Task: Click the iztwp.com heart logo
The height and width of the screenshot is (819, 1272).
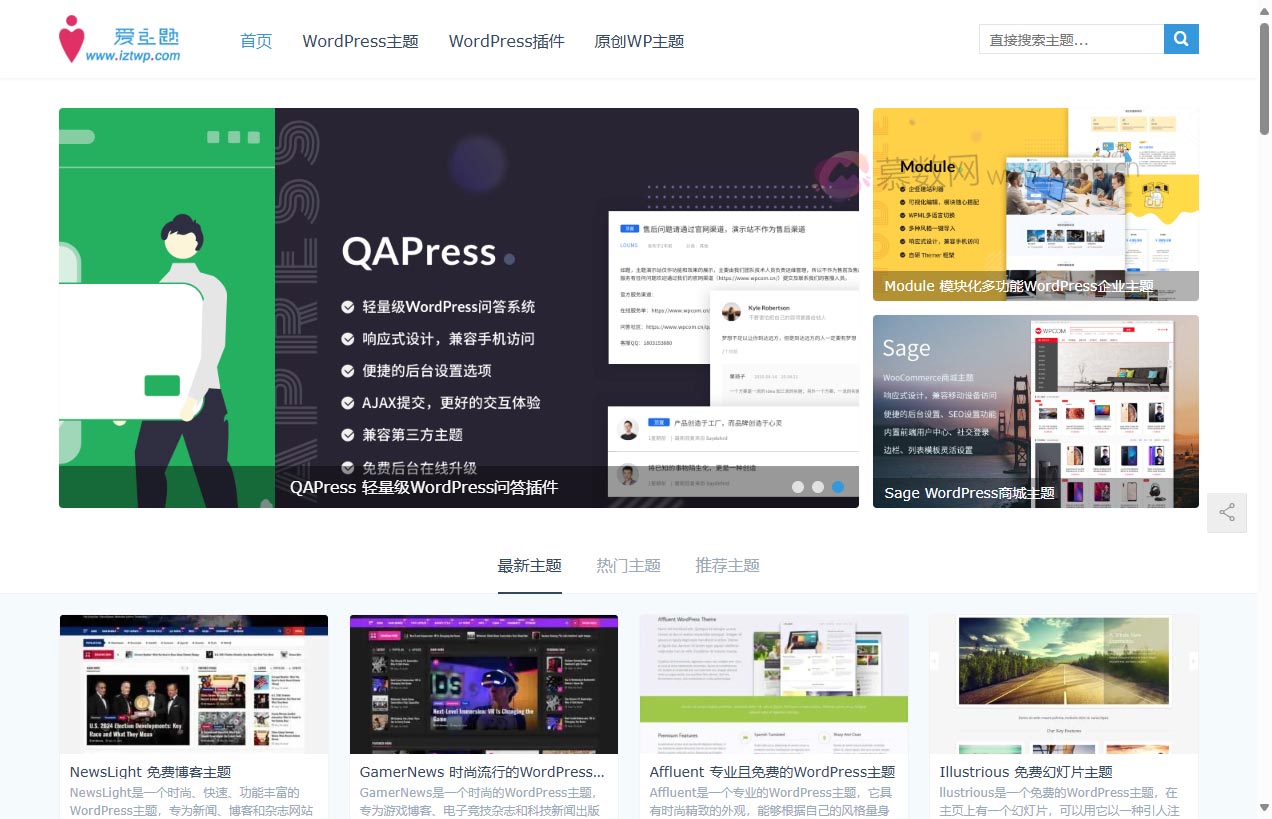Action: point(119,40)
